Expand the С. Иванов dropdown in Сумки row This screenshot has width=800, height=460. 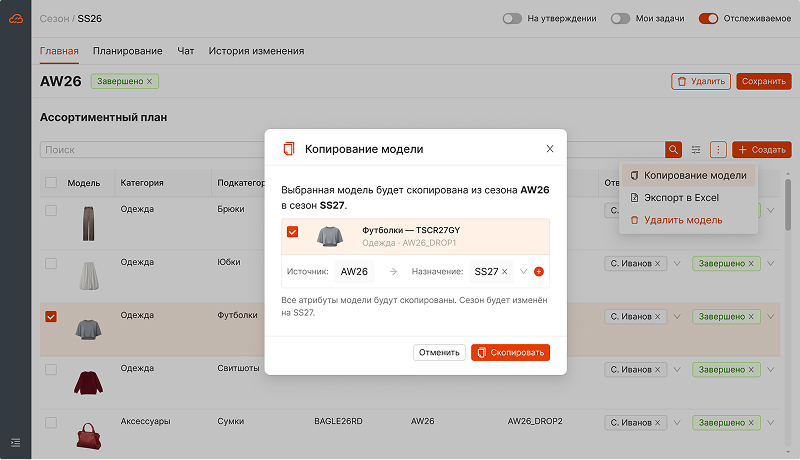(x=677, y=422)
